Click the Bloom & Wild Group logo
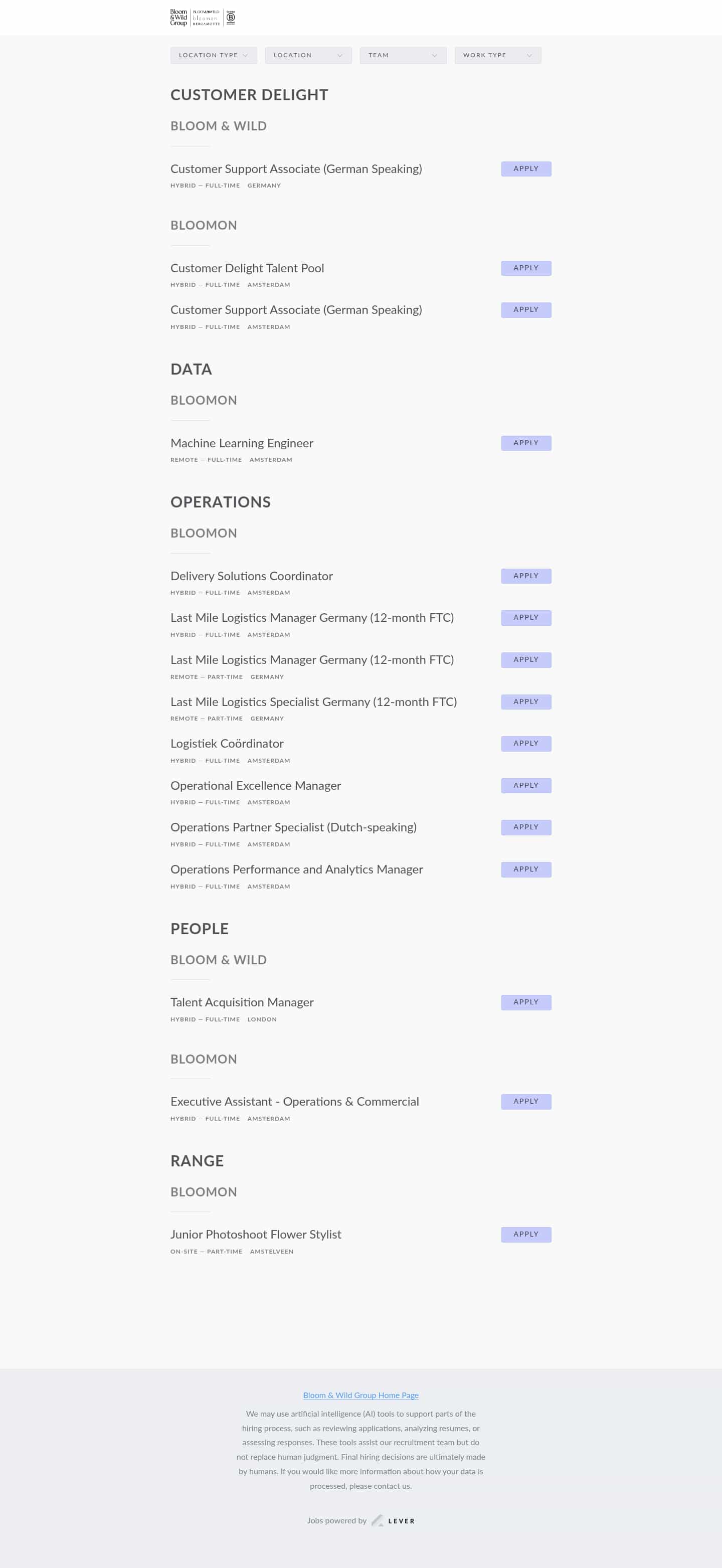 point(178,17)
